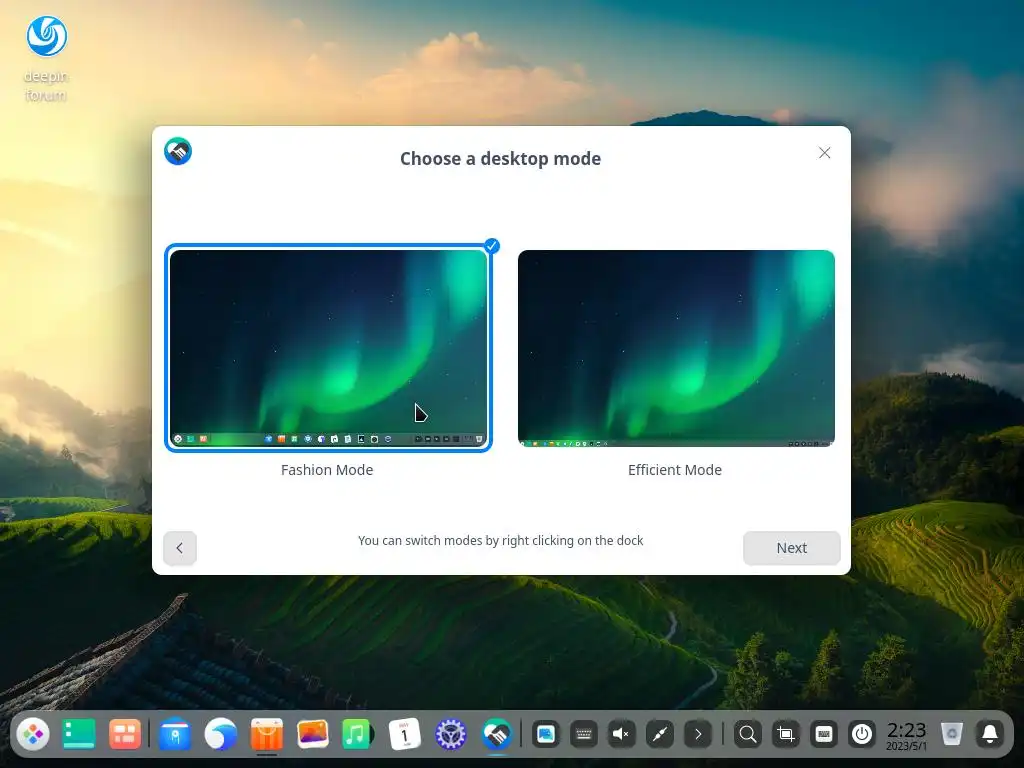
Task: Click the welcome app icon in dialog header
Action: 178,152
